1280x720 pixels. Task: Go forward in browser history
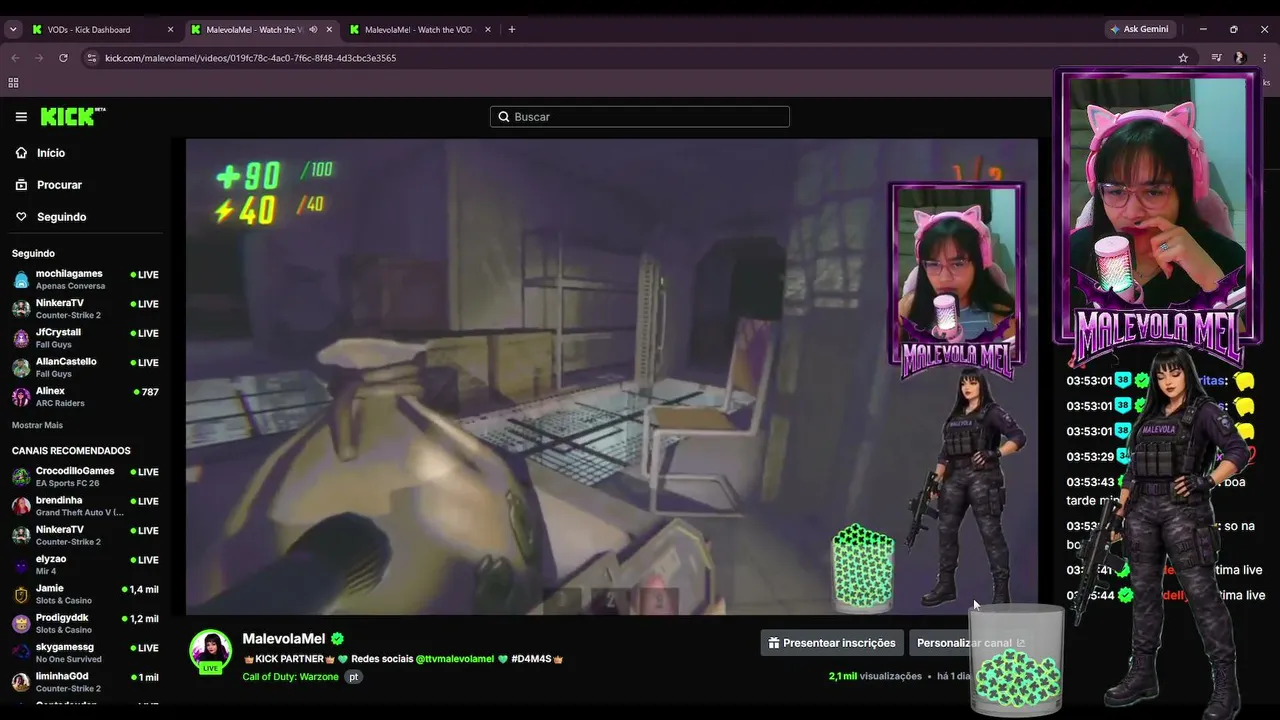tap(39, 58)
